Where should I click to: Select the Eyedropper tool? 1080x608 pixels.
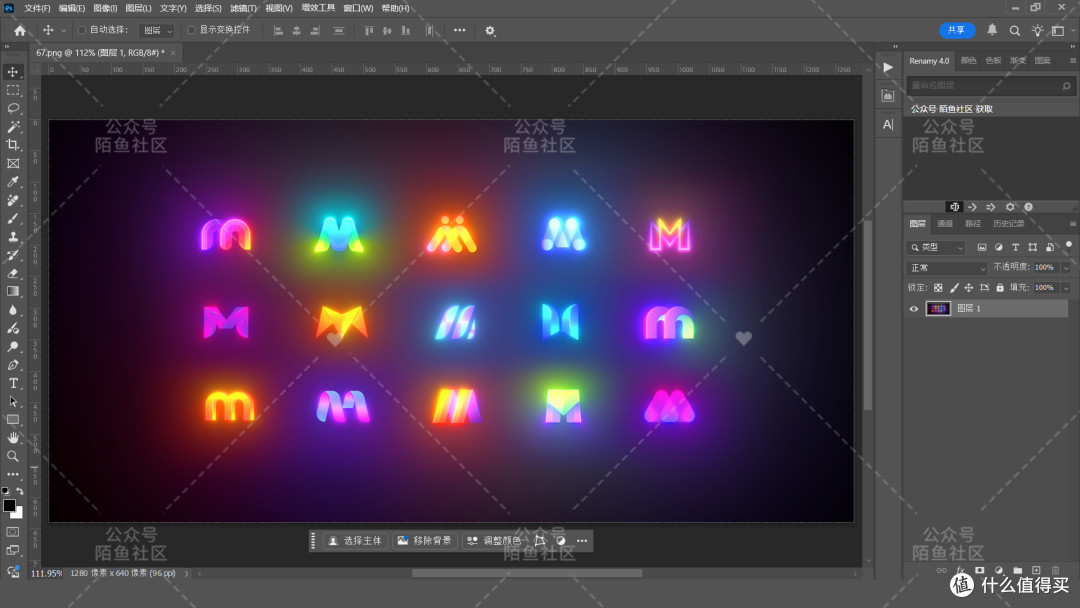click(x=13, y=182)
